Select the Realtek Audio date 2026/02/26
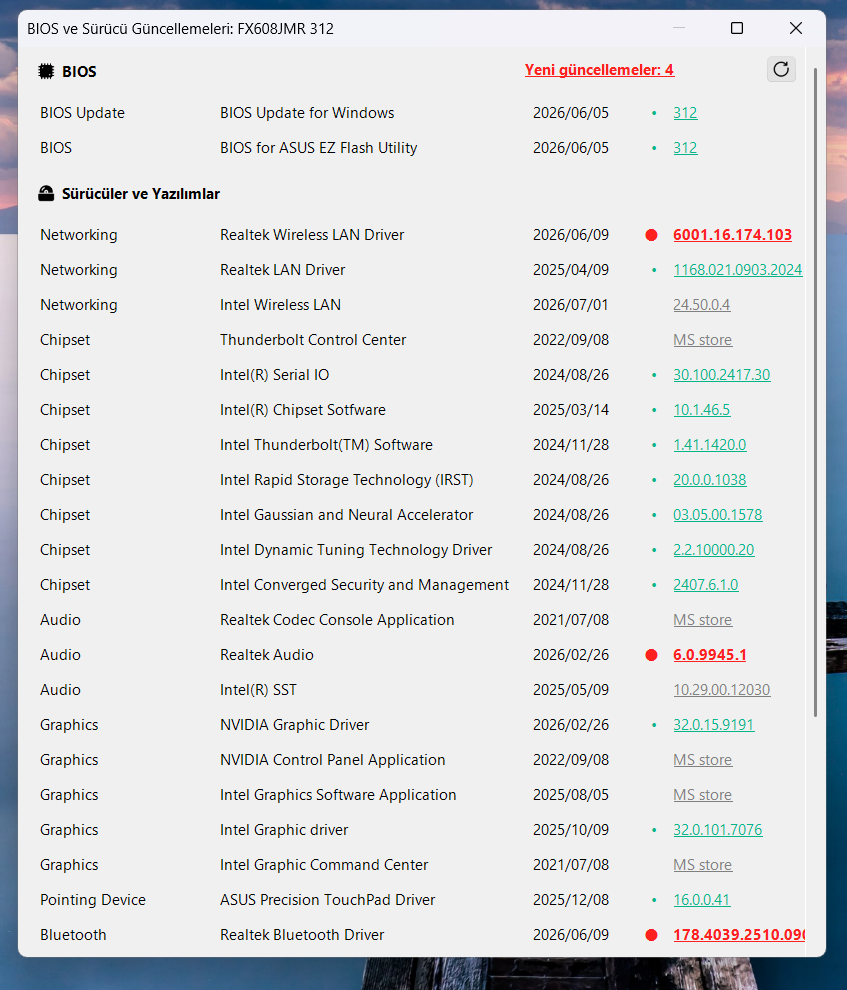The height and width of the screenshot is (990, 847). 571,655
